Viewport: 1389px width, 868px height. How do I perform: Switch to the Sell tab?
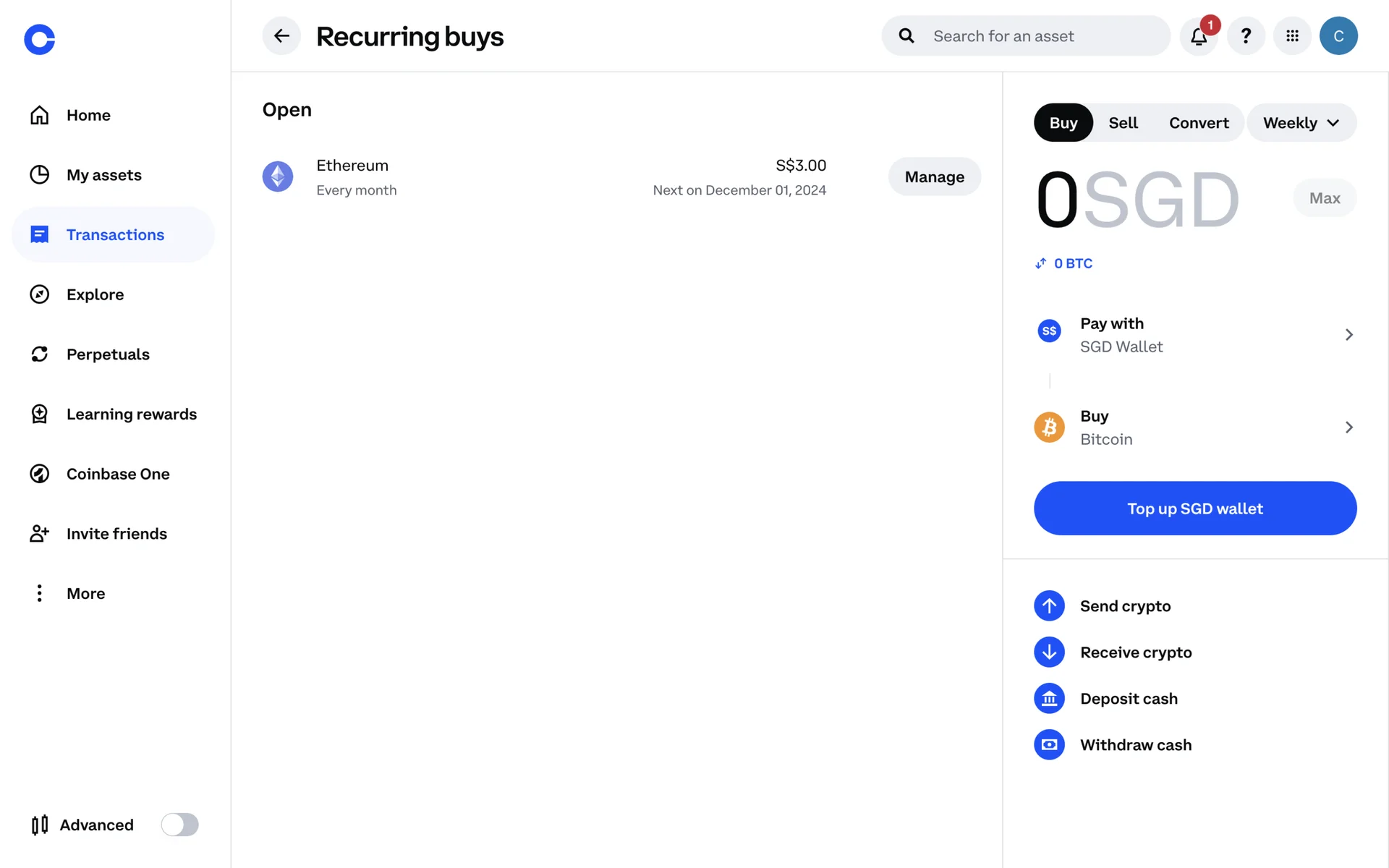pos(1123,123)
